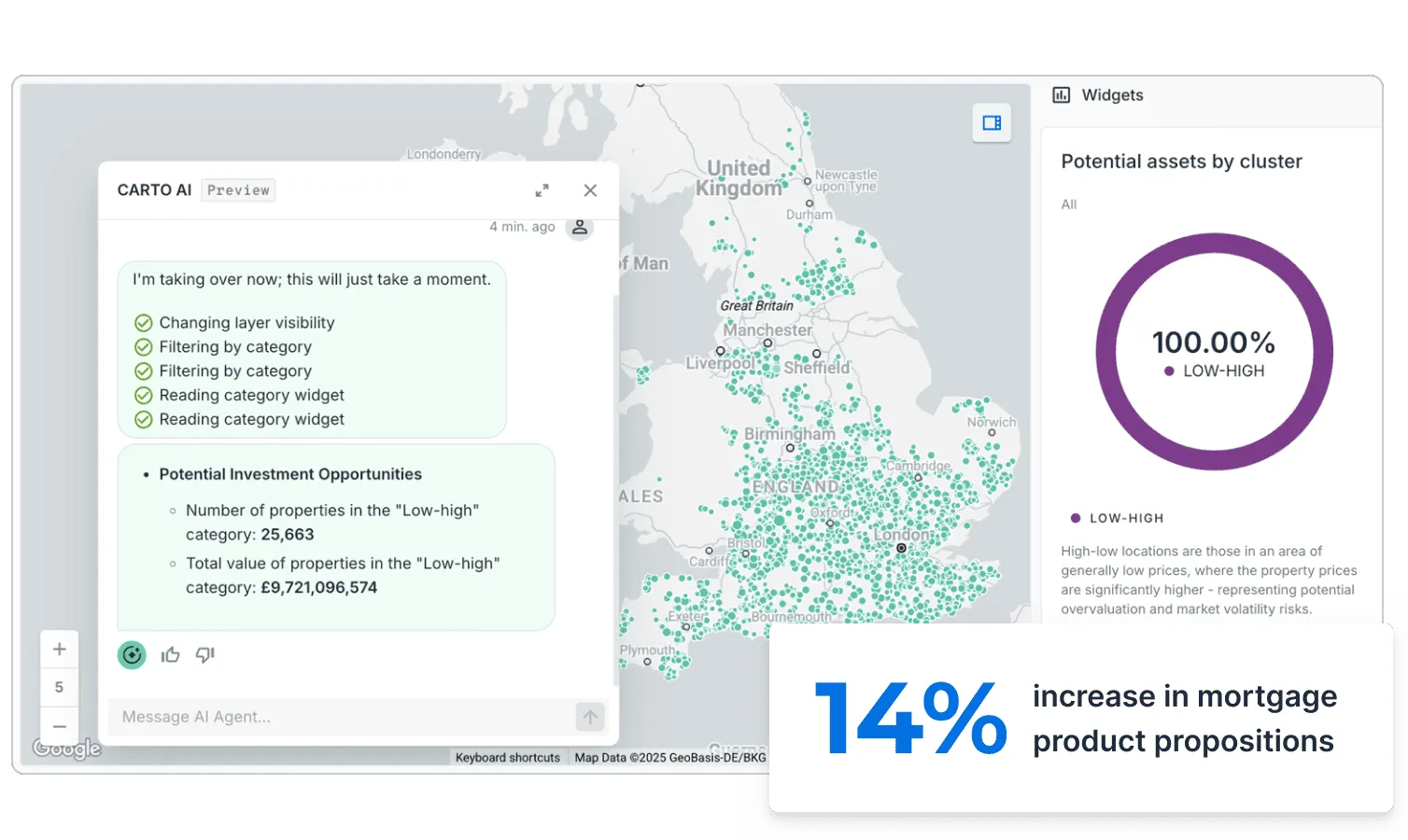Image resolution: width=1408 pixels, height=840 pixels.
Task: Select the blue panel layout icon on the map
Action: (991, 122)
